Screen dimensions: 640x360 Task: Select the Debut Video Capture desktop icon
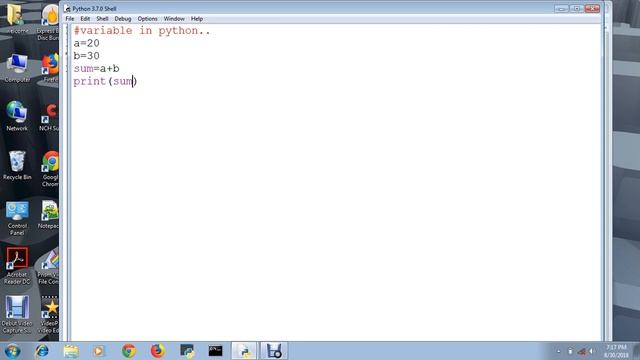tap(17, 314)
